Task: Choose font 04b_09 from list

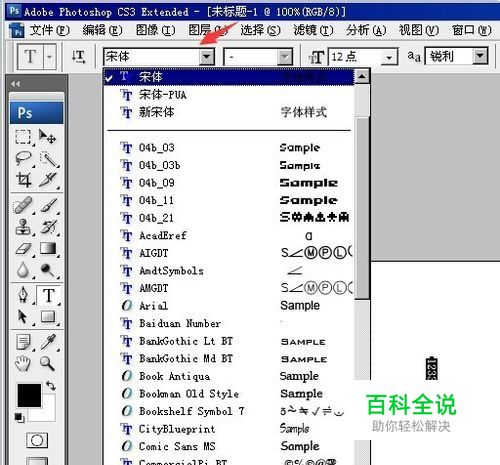Action: (x=228, y=183)
